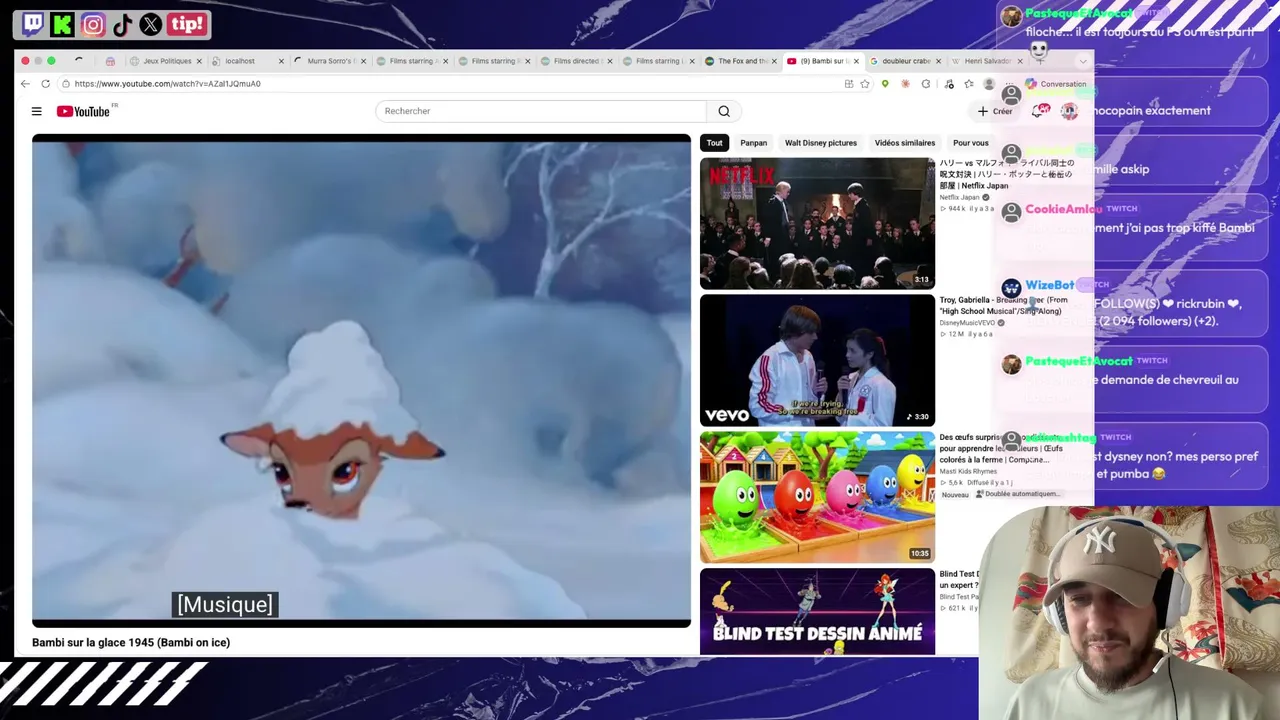Click the TikTok logo in the stream overlay
Viewport: 1280px width, 720px height.
[x=122, y=24]
